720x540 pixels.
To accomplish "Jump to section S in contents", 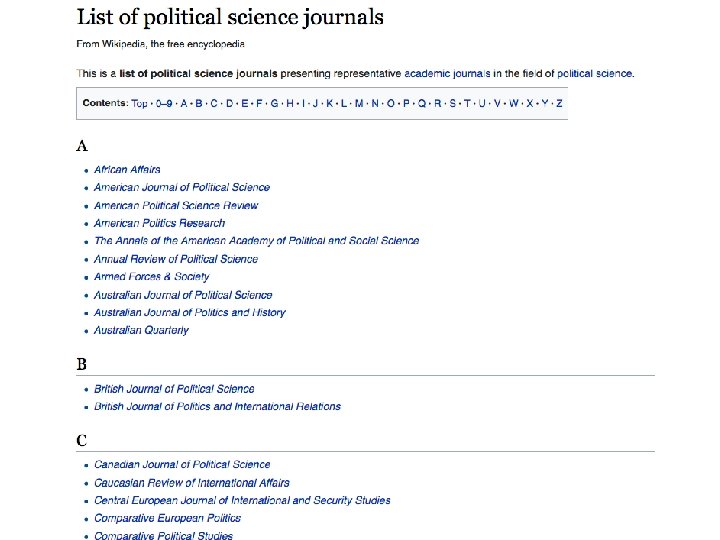I will [x=452, y=103].
